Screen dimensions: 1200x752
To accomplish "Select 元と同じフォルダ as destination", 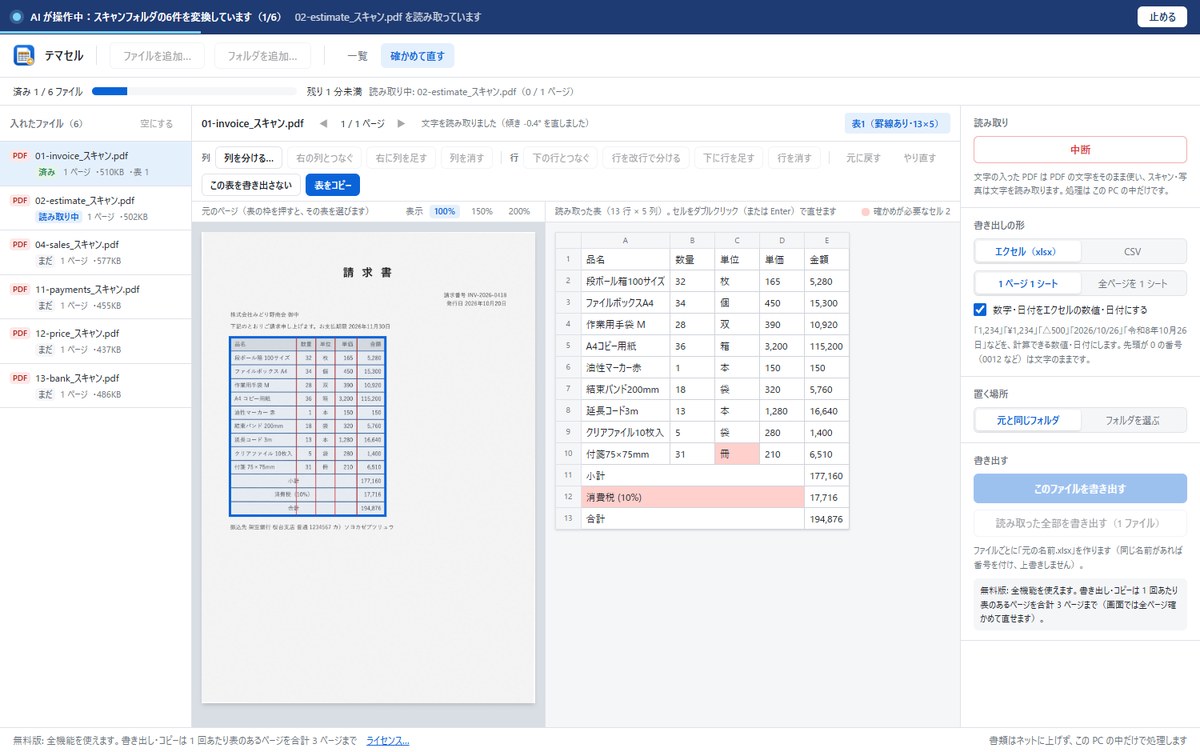I will tap(1027, 420).
